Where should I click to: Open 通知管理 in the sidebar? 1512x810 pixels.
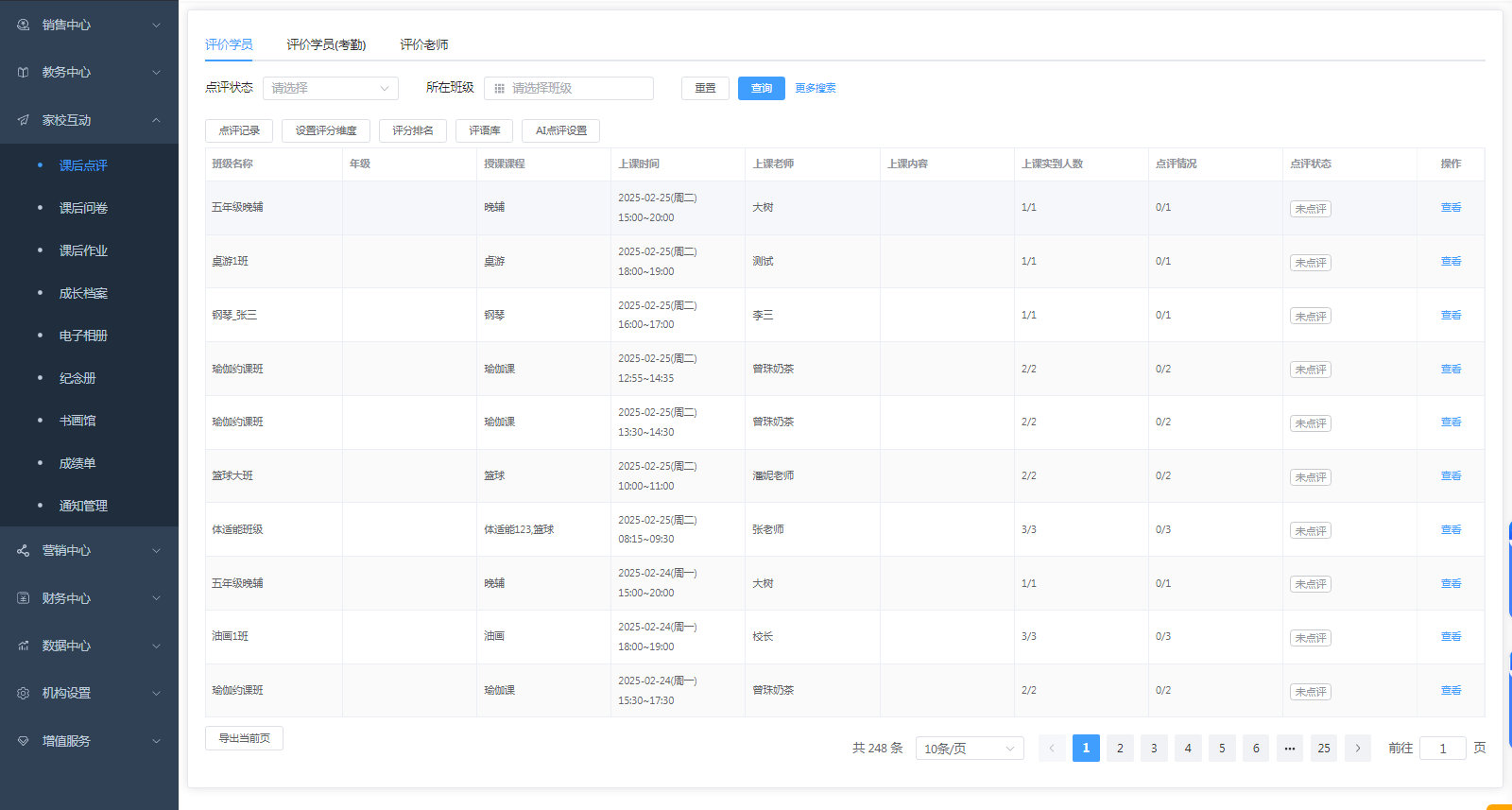point(83,506)
